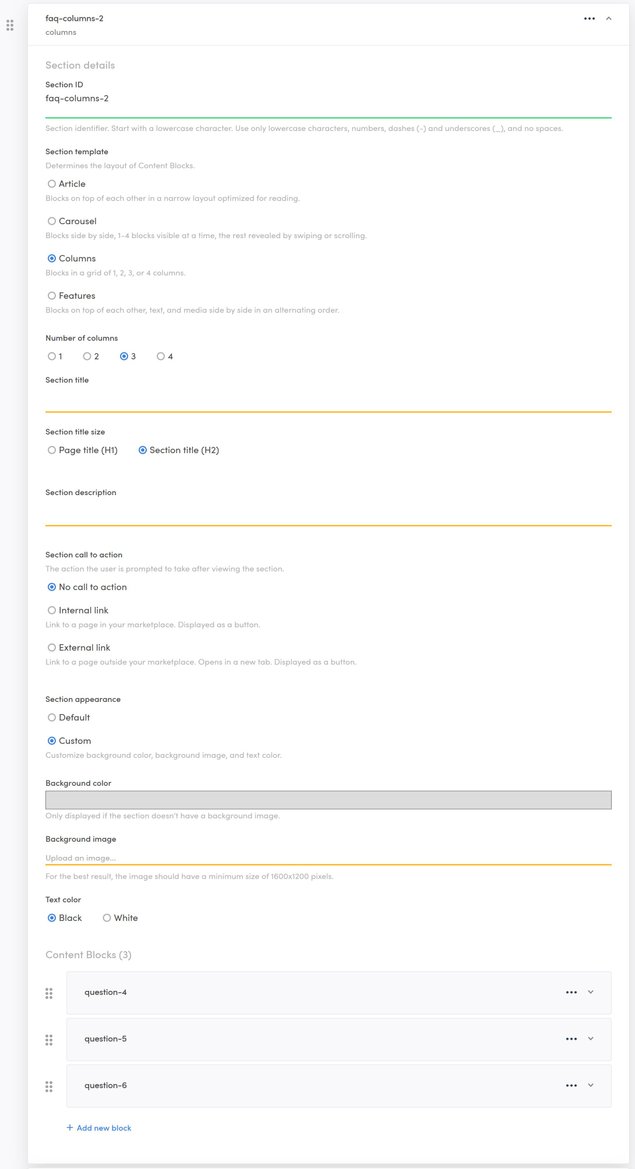Open question-6 block options menu
The width and height of the screenshot is (635, 1169).
571,1086
